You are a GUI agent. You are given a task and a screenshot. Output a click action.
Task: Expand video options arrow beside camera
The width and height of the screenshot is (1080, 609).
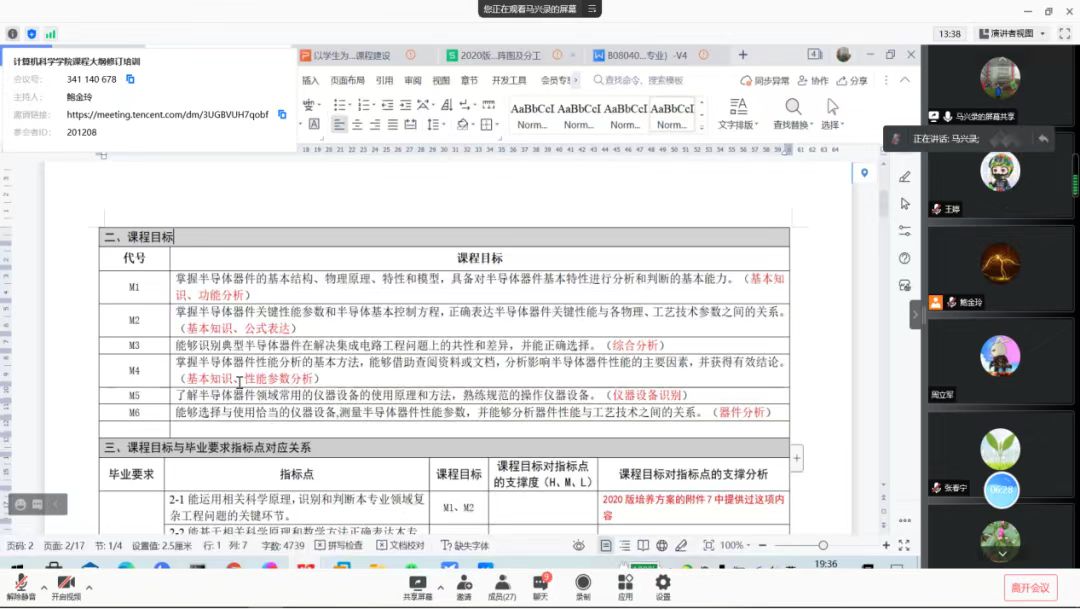tap(89, 588)
